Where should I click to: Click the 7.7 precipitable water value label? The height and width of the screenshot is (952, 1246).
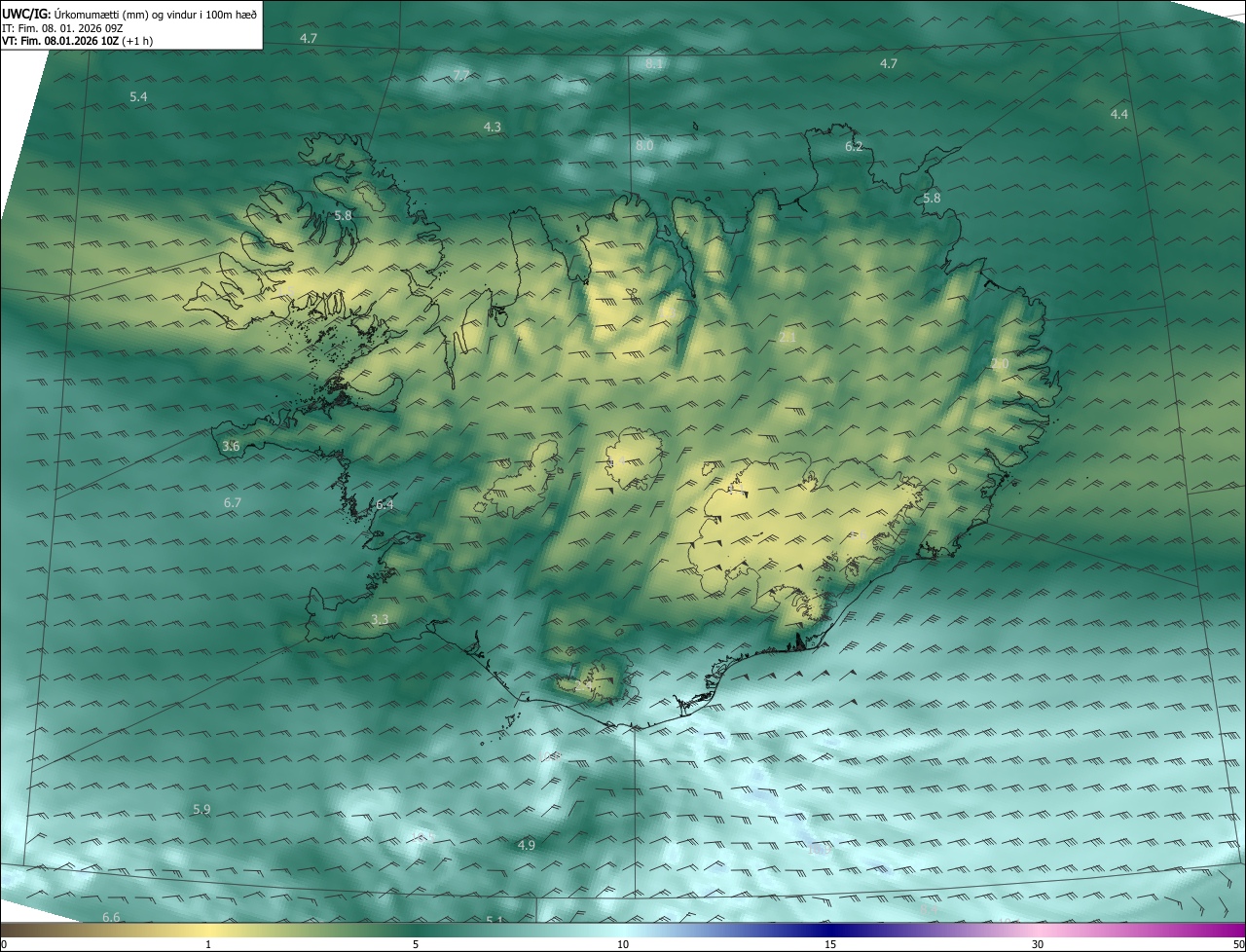point(461,75)
